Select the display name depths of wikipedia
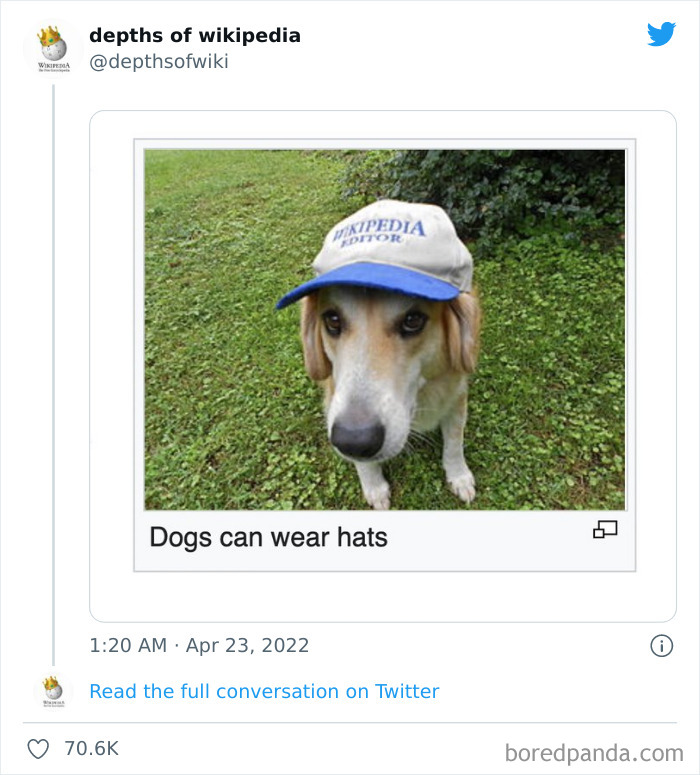Screen dimensions: 700x775 (195, 36)
